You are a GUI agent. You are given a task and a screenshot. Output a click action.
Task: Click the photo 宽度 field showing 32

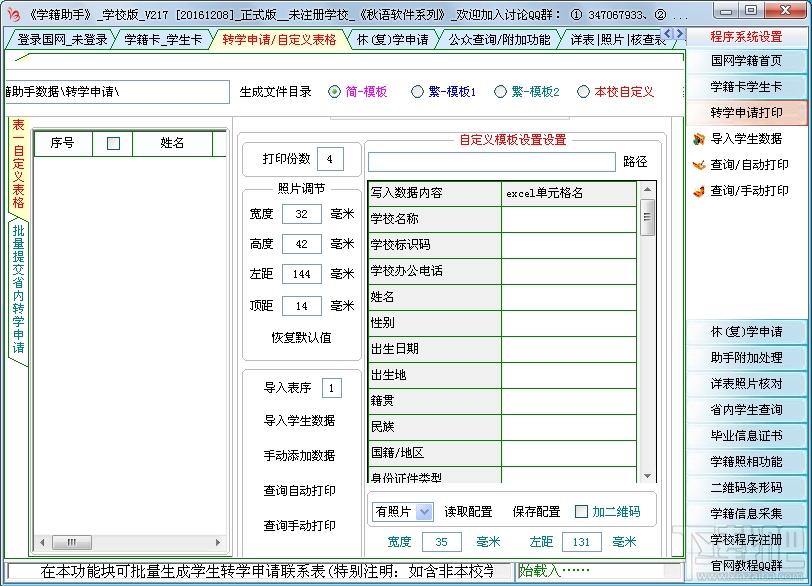(302, 214)
